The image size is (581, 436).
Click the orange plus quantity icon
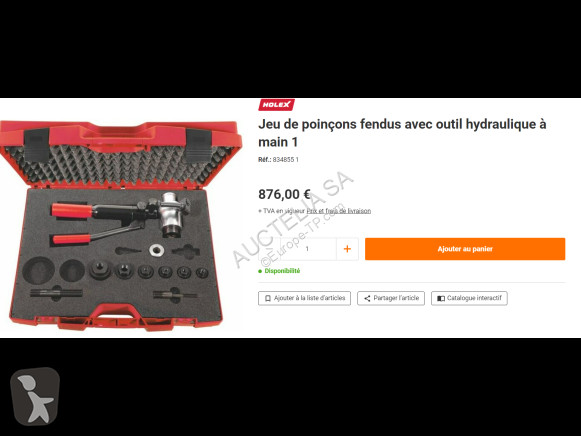(x=347, y=249)
